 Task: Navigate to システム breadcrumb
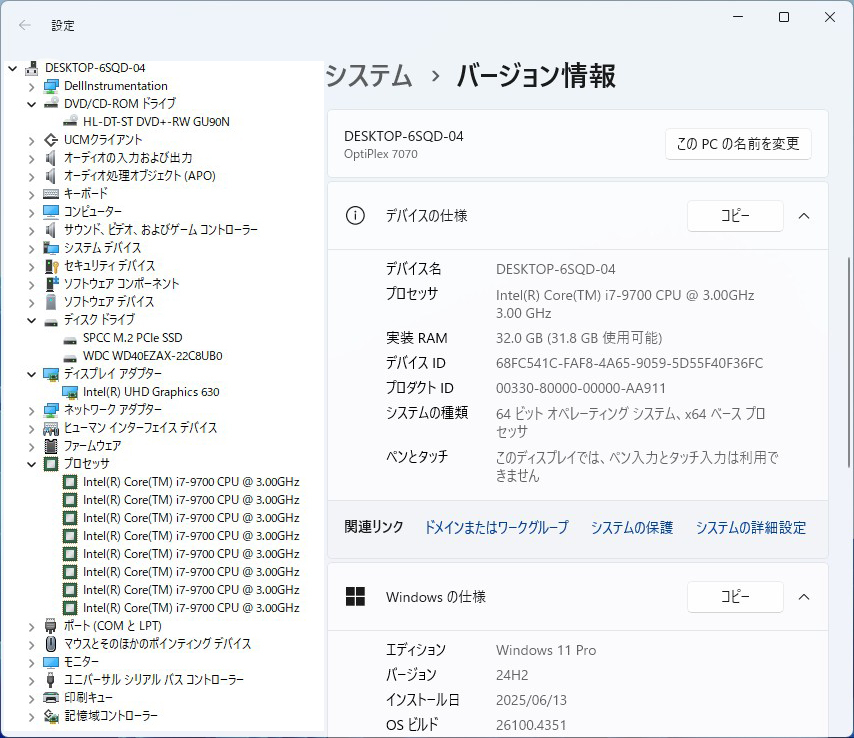tap(369, 75)
